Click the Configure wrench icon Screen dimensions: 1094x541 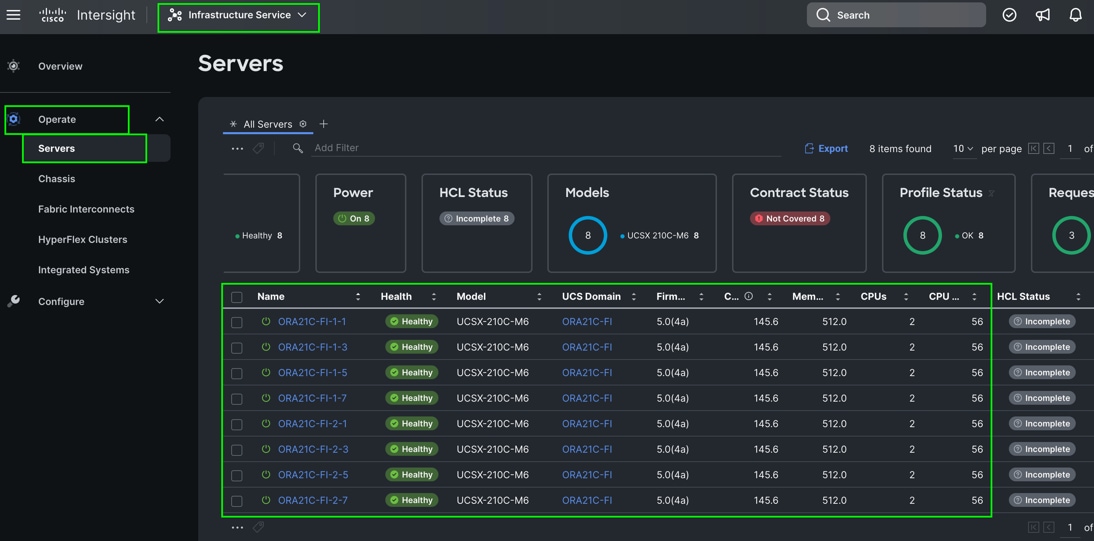click(13, 301)
